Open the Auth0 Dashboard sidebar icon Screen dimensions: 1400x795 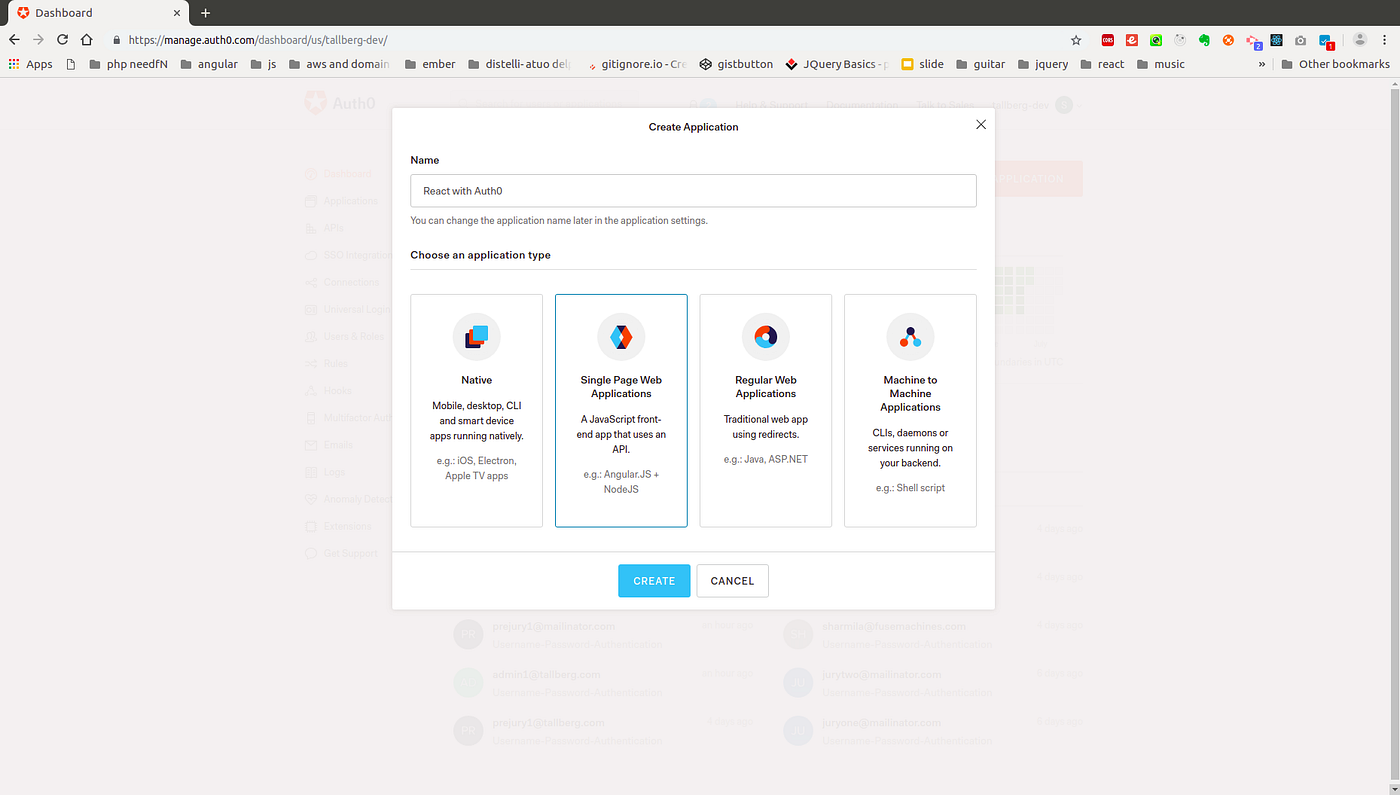click(310, 172)
